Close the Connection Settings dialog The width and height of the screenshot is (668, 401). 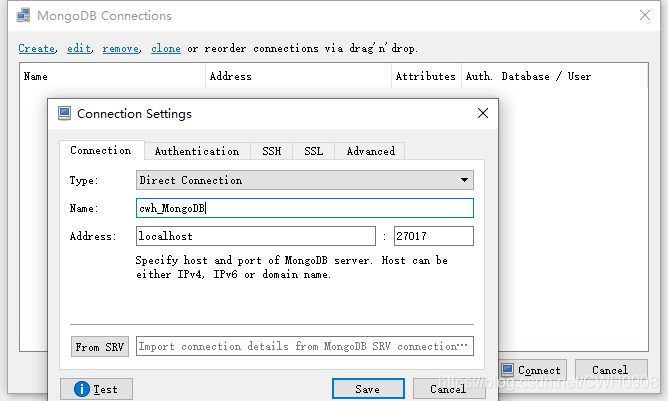click(x=483, y=113)
